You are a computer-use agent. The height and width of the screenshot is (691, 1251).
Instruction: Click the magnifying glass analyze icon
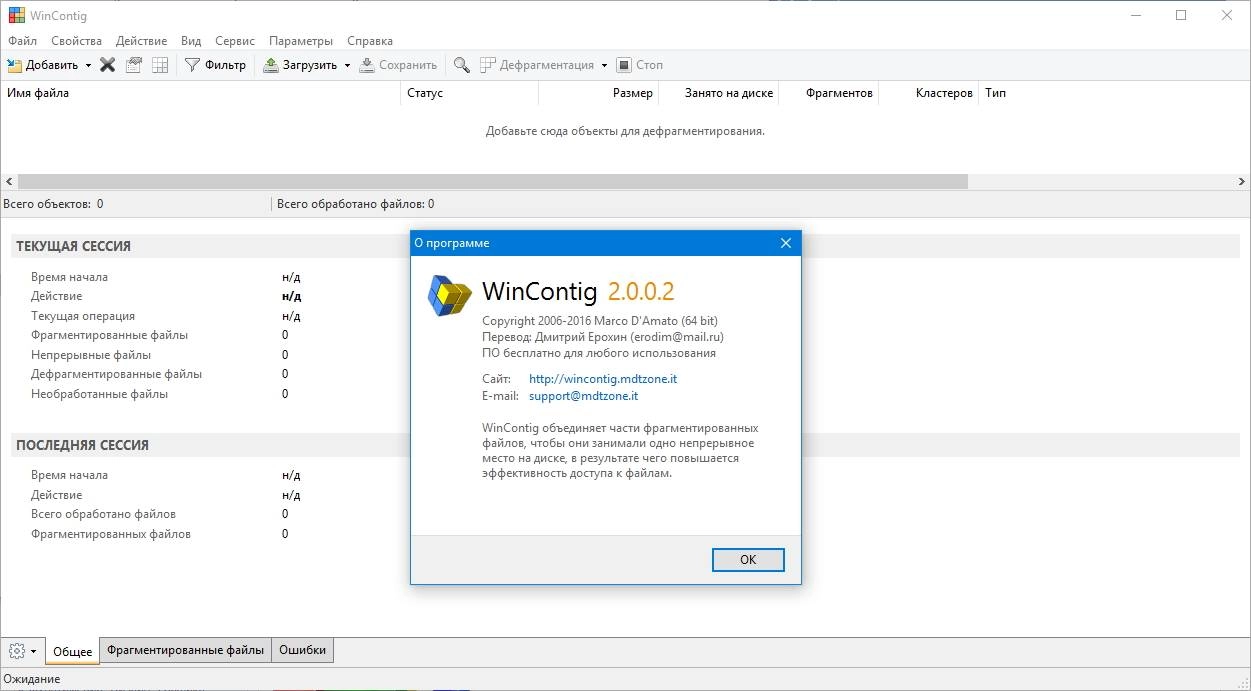point(461,65)
